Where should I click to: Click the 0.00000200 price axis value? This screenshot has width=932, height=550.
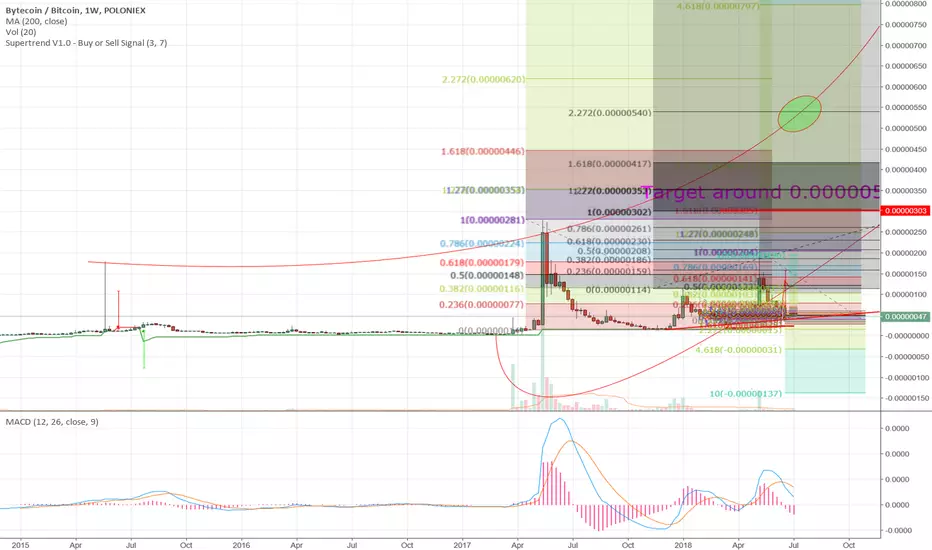click(x=906, y=253)
